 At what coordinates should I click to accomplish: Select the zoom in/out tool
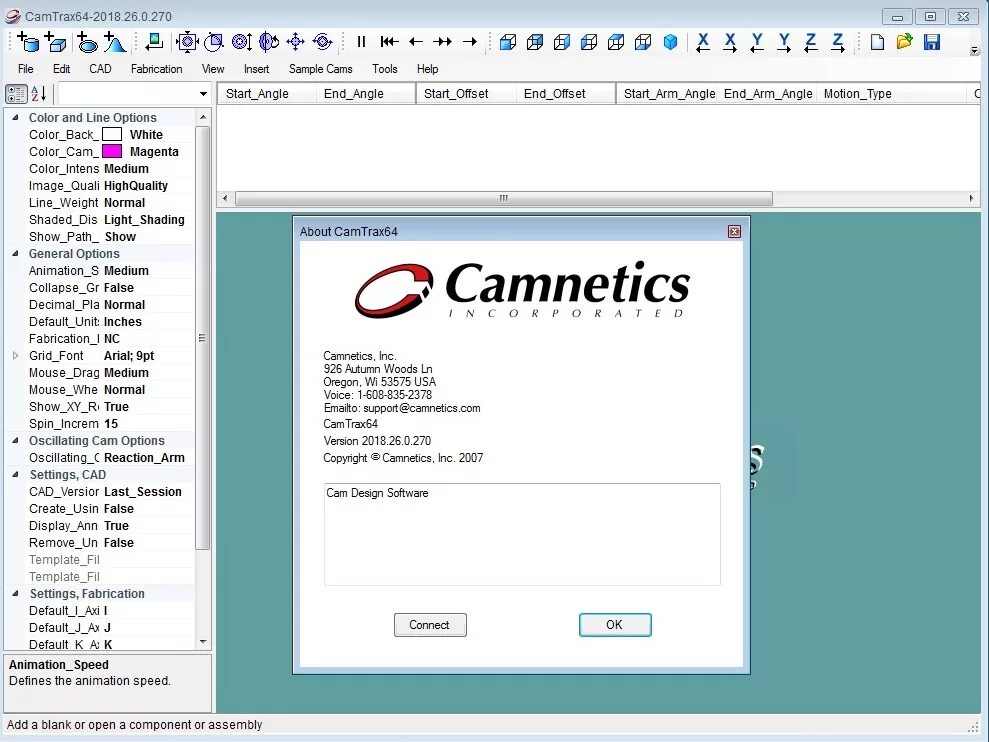coord(242,42)
